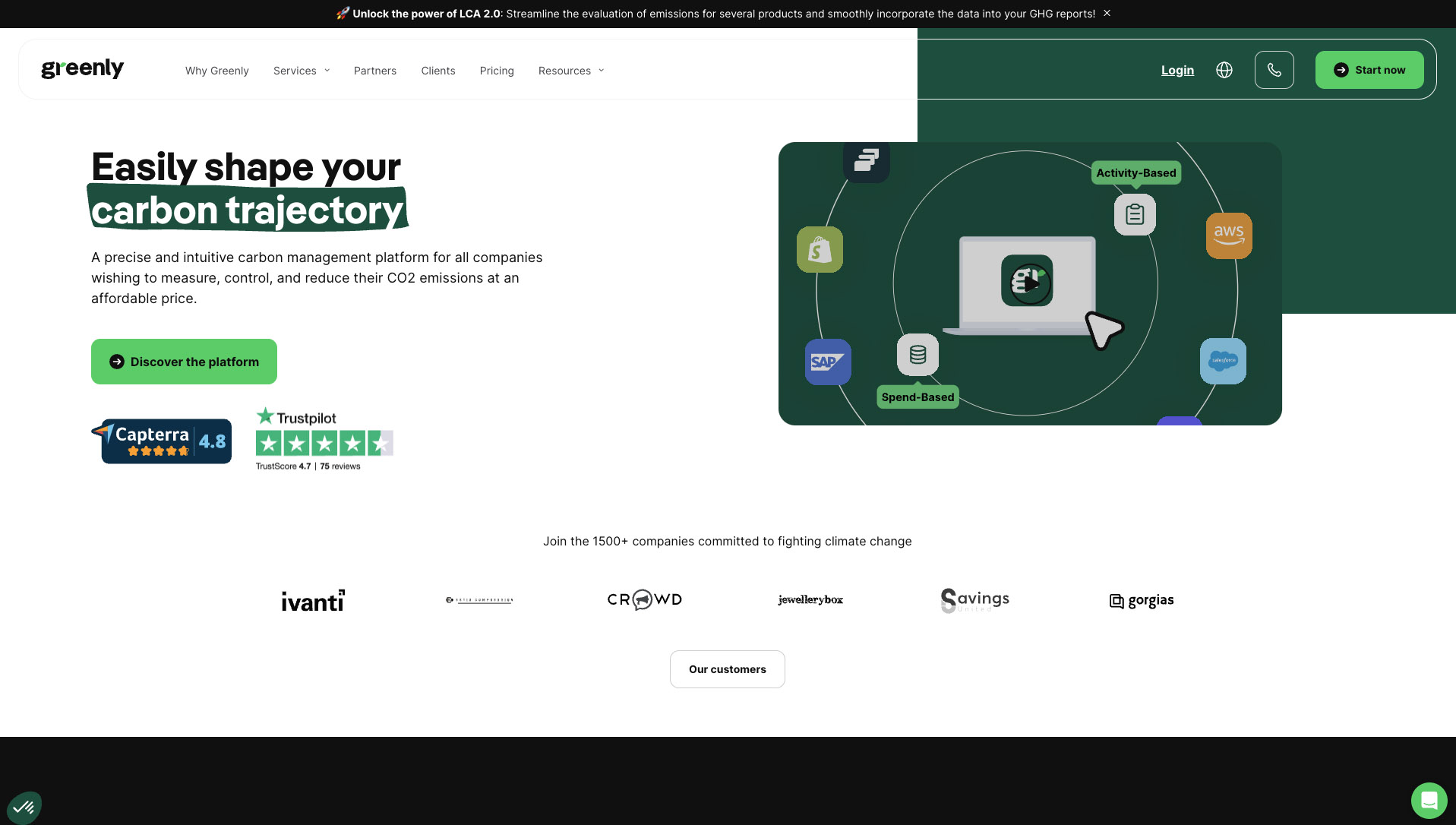Click the Spend-Based database icon
Viewport: 1456px width, 825px height.
click(x=918, y=355)
